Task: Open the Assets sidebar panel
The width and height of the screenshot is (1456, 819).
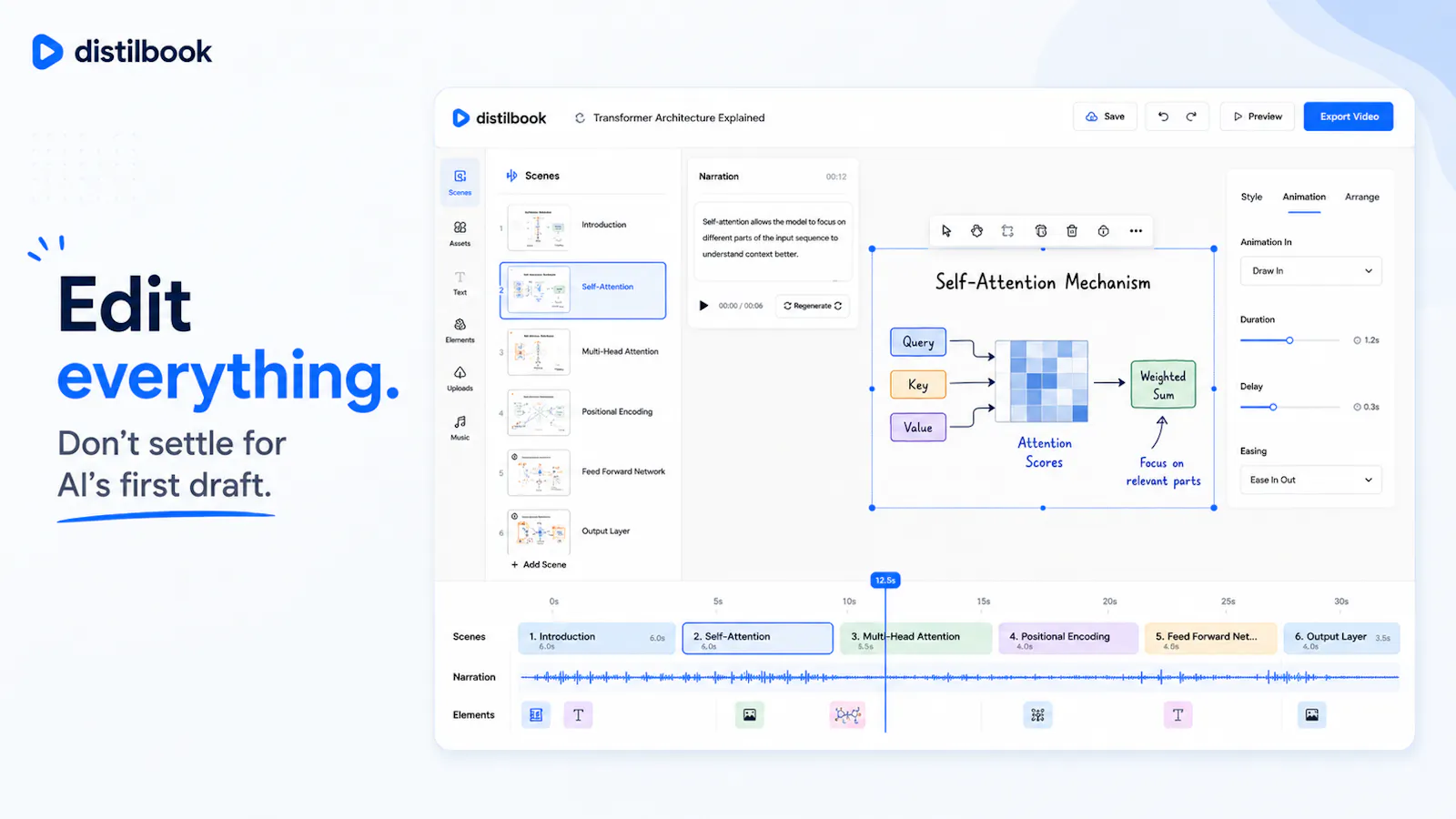Action: pyautogui.click(x=460, y=233)
